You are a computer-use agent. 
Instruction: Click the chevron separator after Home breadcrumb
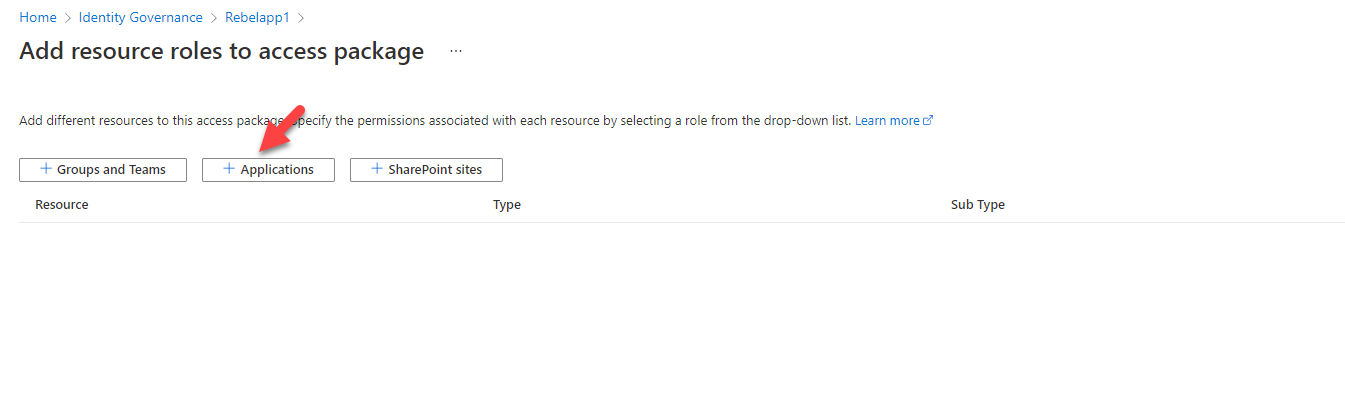pos(68,18)
